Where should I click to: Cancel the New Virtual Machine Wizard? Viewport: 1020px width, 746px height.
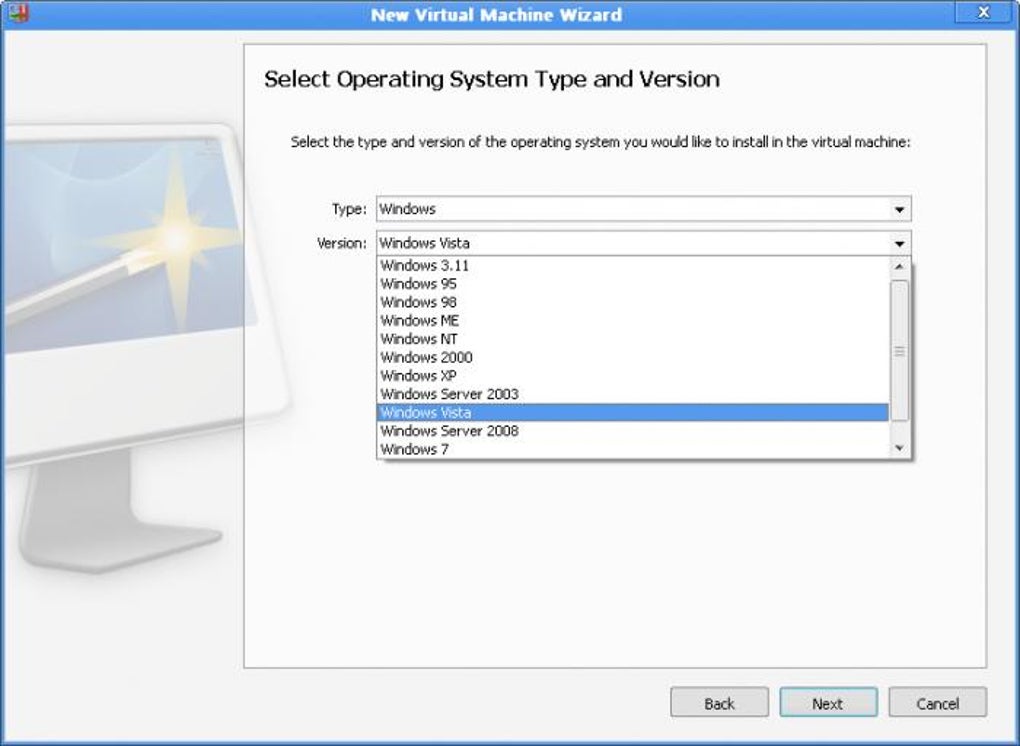coord(937,702)
